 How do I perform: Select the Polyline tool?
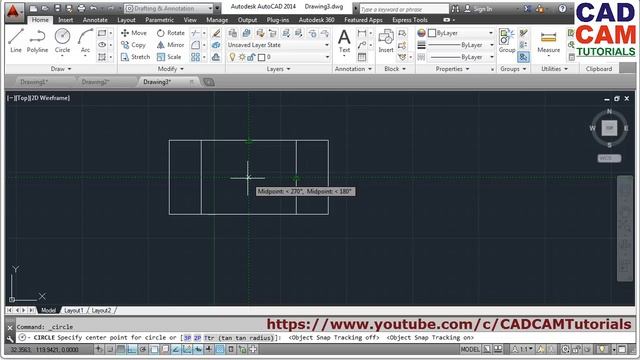point(37,40)
